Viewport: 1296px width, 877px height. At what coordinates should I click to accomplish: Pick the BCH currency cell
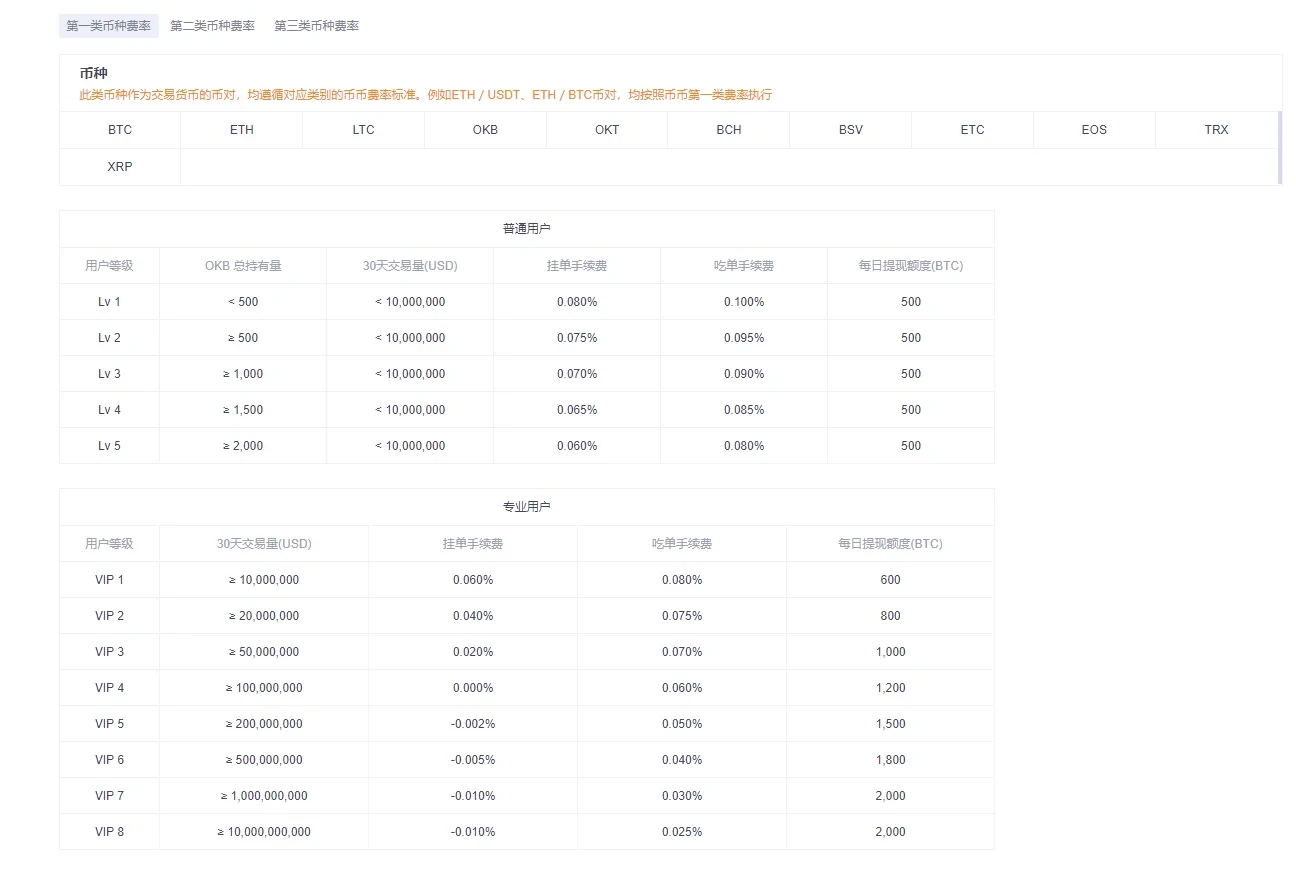pyautogui.click(x=729, y=130)
